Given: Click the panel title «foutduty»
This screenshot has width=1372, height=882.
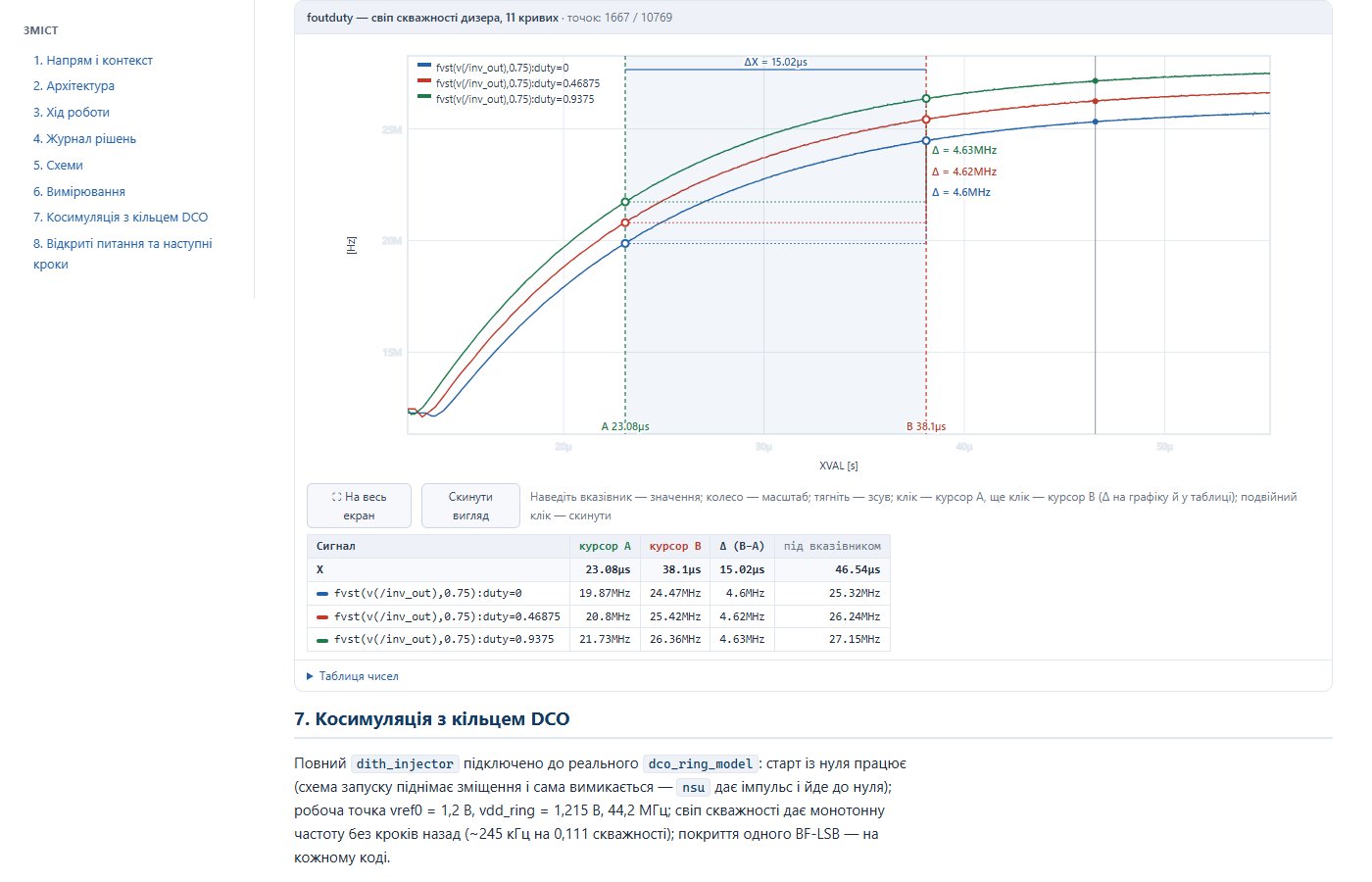Looking at the screenshot, I should pyautogui.click(x=329, y=18).
